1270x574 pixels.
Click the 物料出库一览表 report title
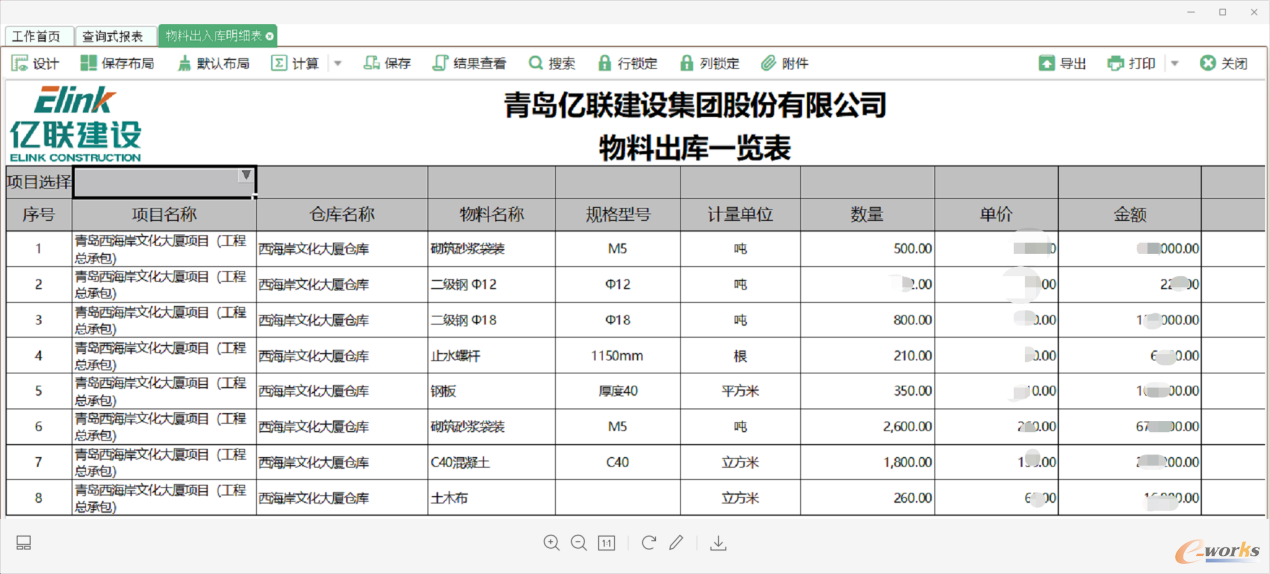click(x=695, y=148)
